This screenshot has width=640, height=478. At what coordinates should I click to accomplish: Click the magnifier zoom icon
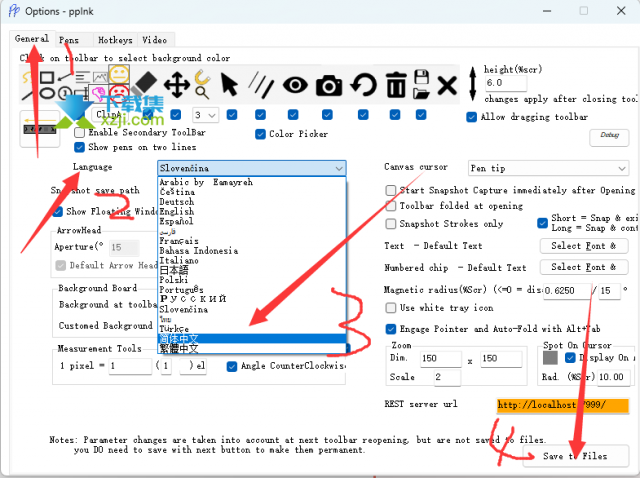[202, 93]
